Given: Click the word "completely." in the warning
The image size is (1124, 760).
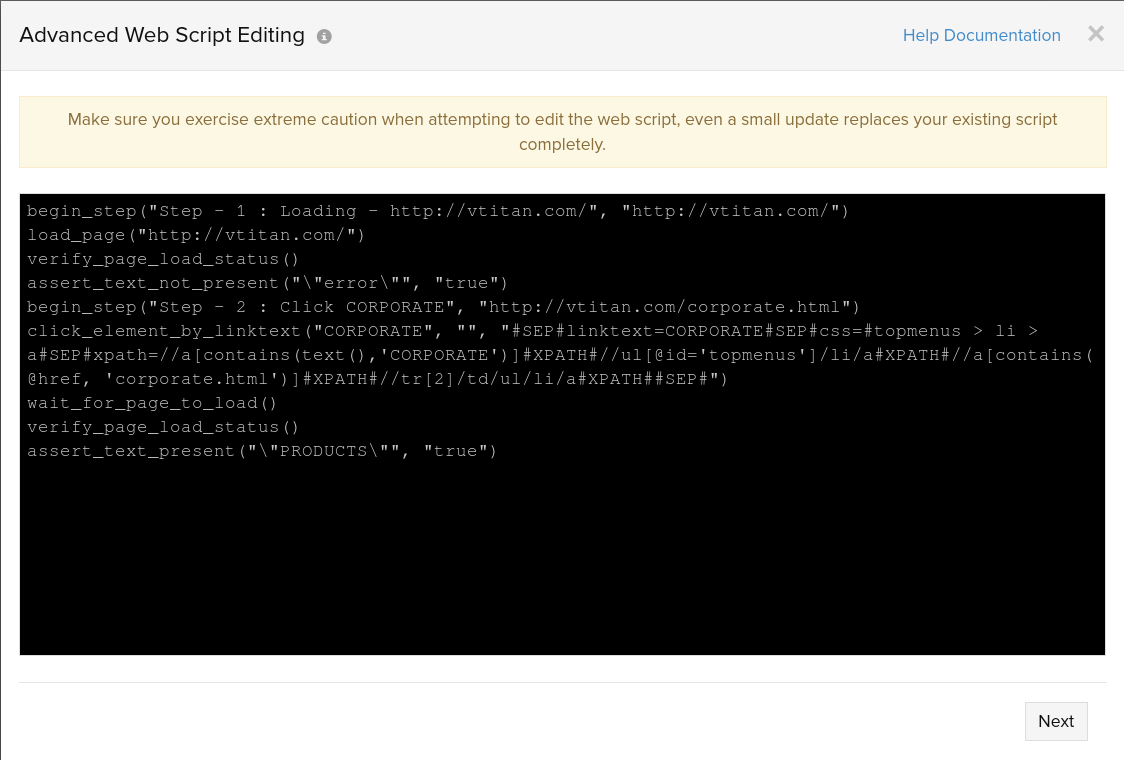Looking at the screenshot, I should [562, 144].
